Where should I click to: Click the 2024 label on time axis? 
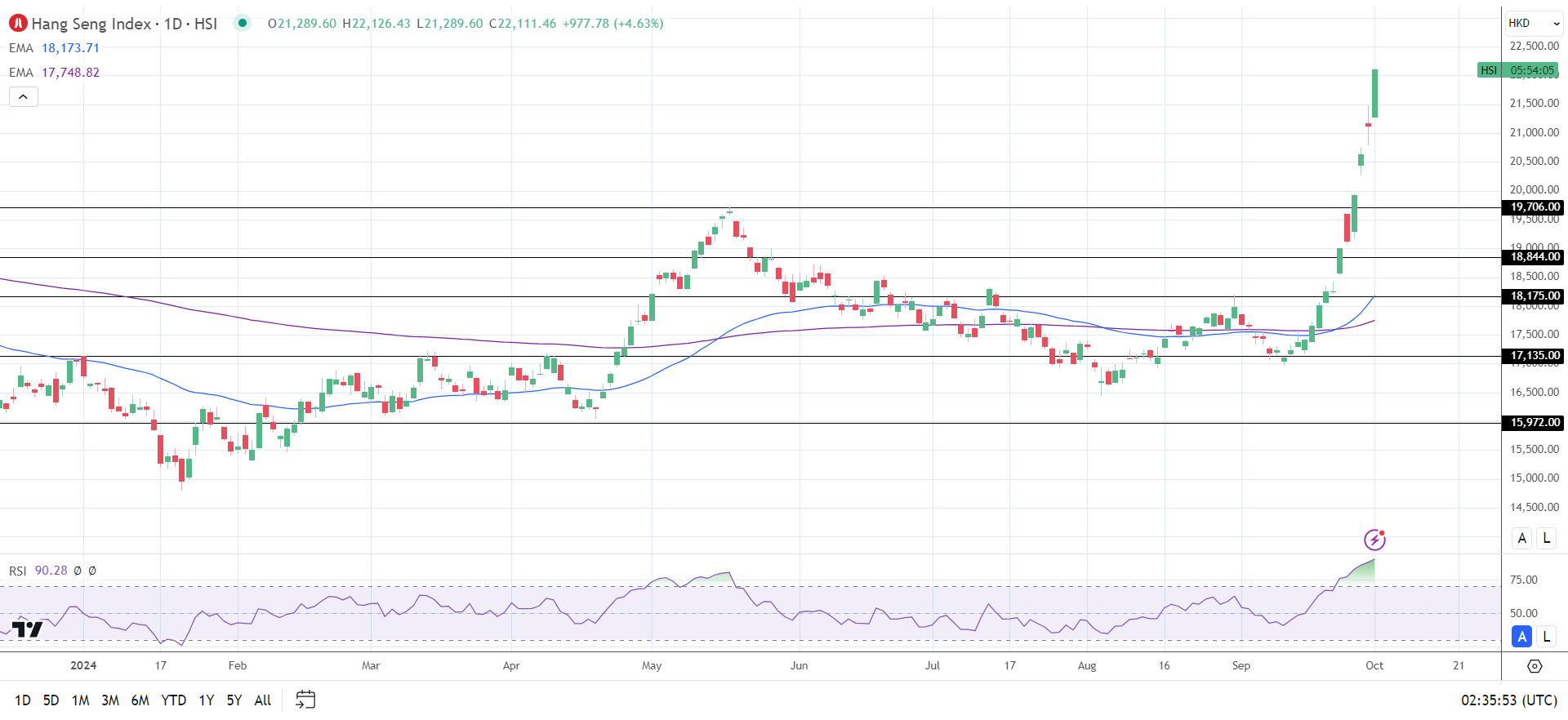[x=83, y=666]
